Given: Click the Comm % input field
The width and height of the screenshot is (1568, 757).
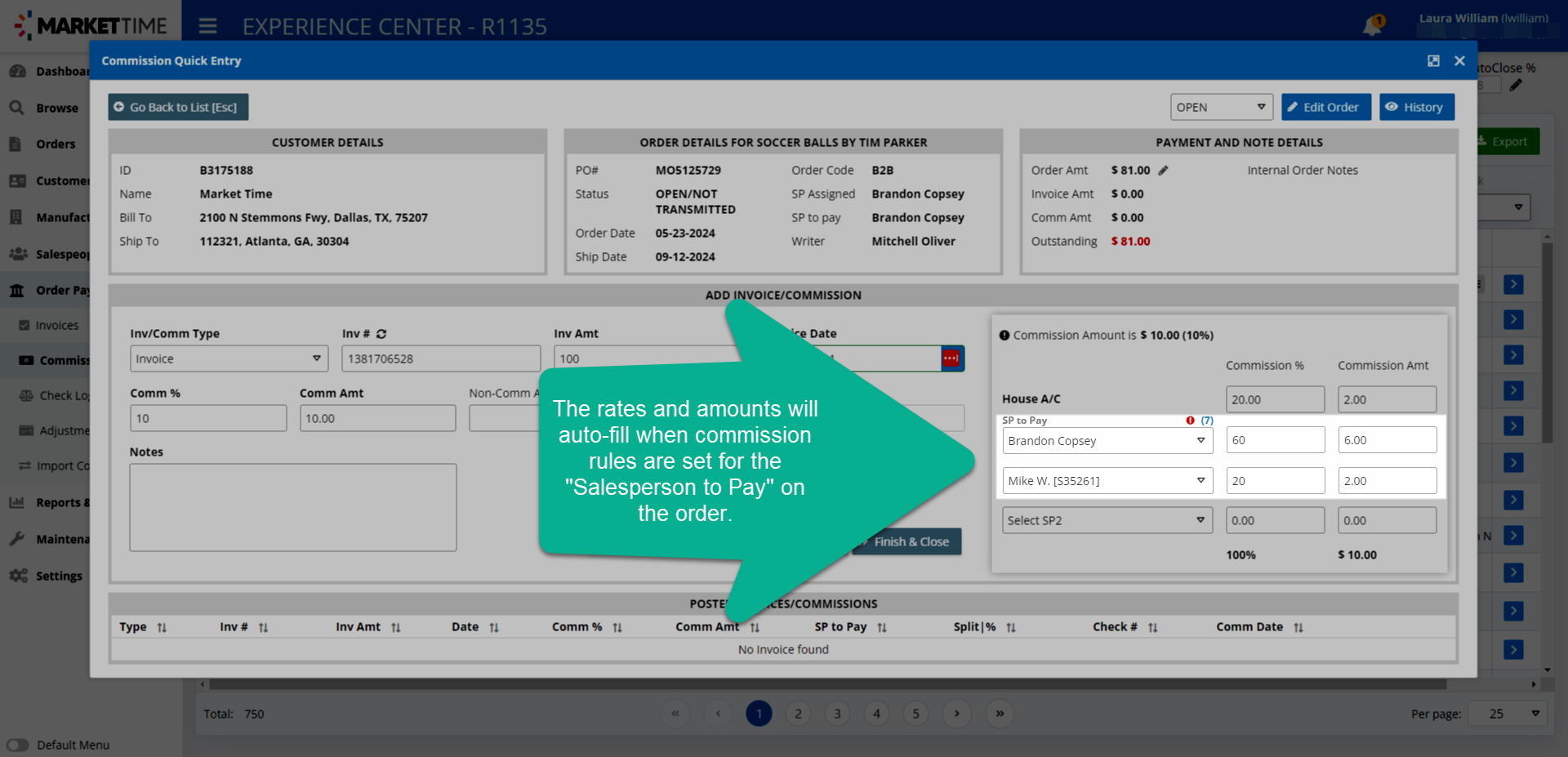Looking at the screenshot, I should (x=208, y=418).
